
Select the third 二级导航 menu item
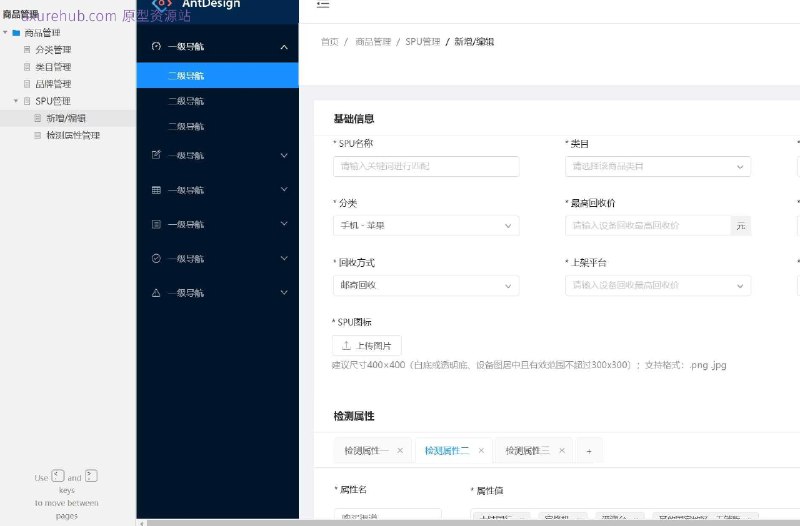217,126
